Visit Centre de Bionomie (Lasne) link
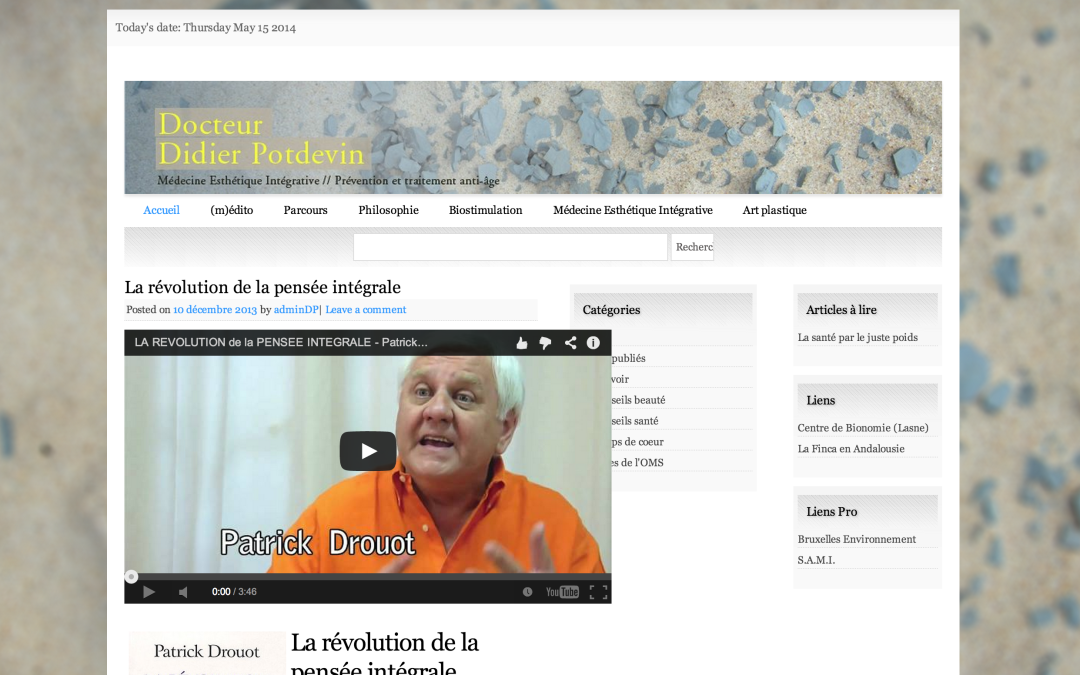1080x675 pixels. [x=863, y=428]
